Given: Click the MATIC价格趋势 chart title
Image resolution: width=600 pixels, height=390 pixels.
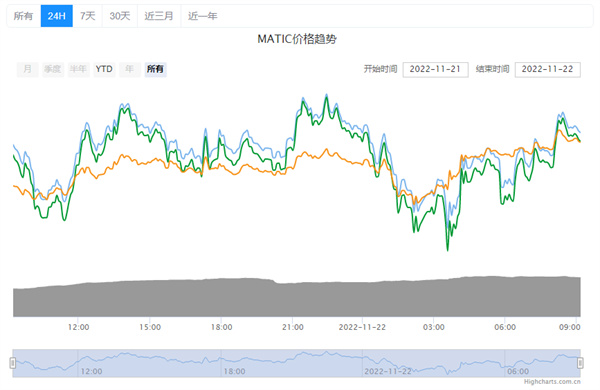Looking at the screenshot, I should 297,39.
